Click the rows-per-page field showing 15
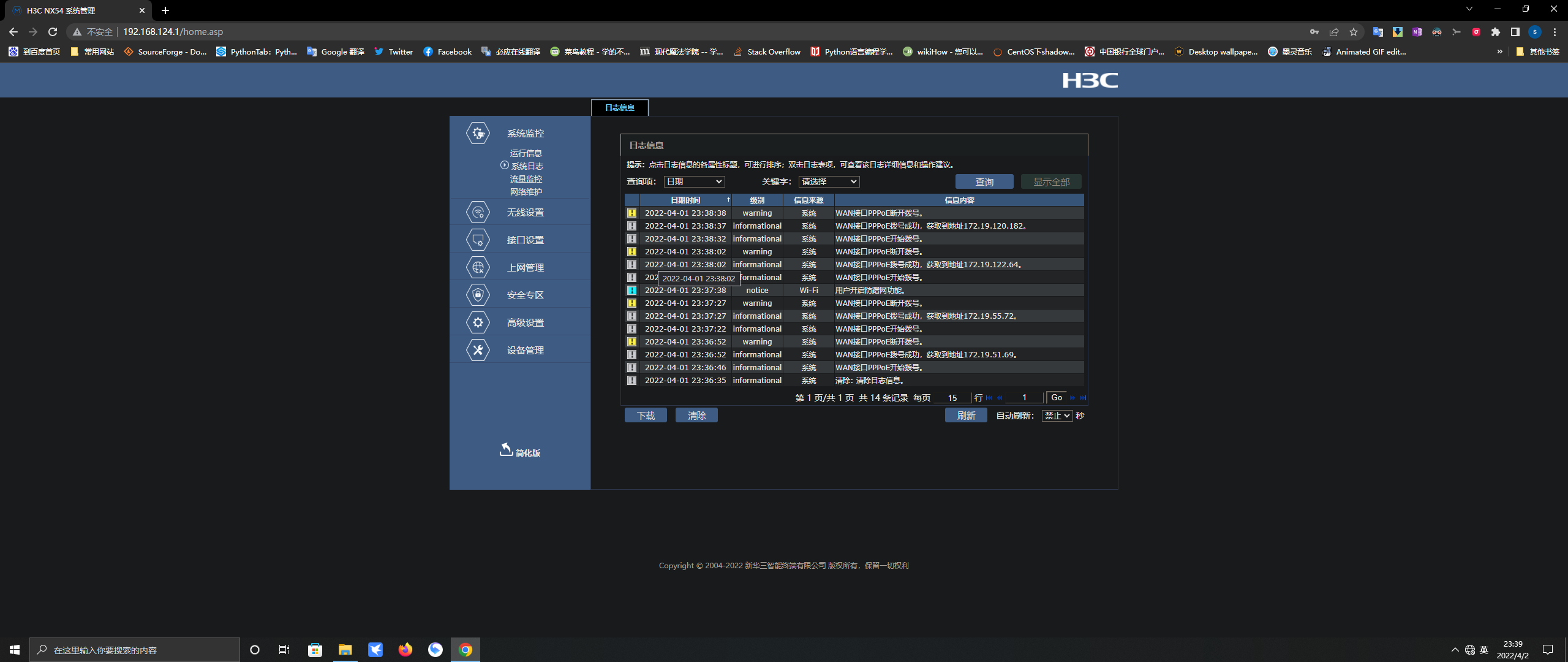The width and height of the screenshot is (1568, 662). [952, 398]
